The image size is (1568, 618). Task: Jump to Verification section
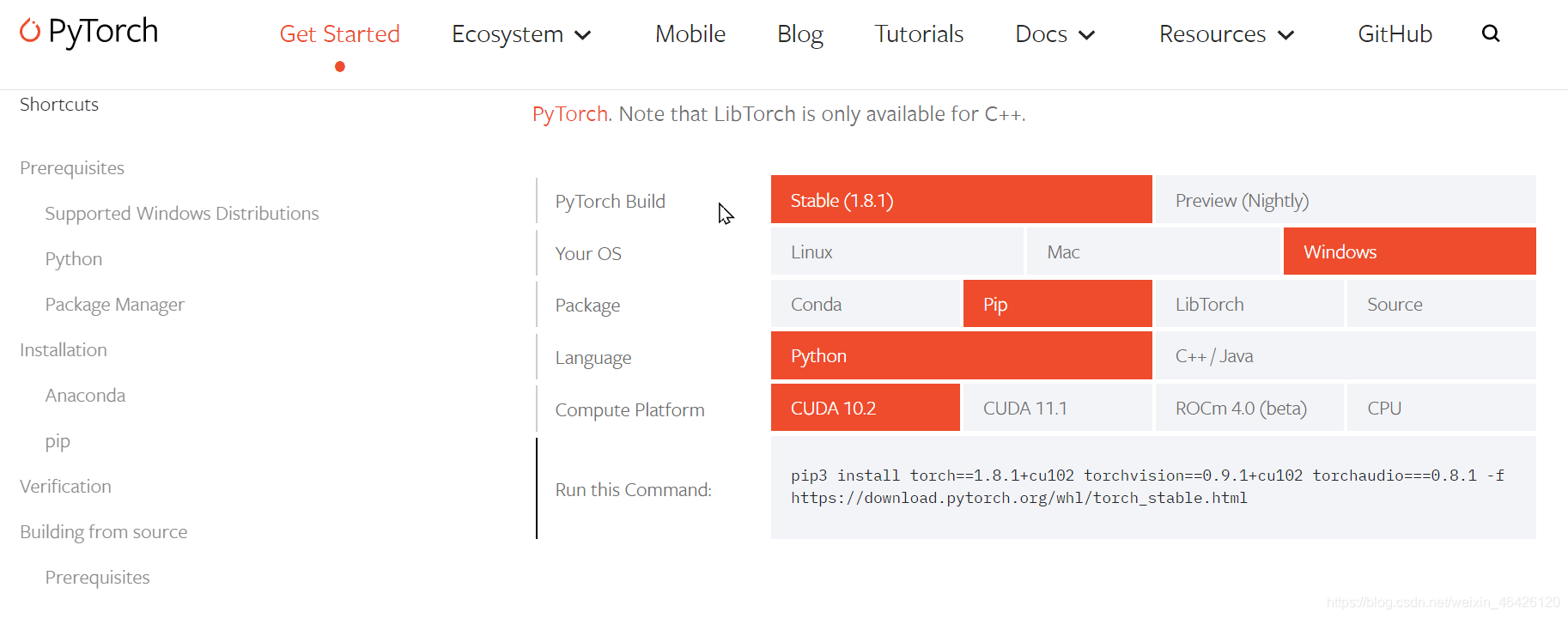(x=66, y=487)
